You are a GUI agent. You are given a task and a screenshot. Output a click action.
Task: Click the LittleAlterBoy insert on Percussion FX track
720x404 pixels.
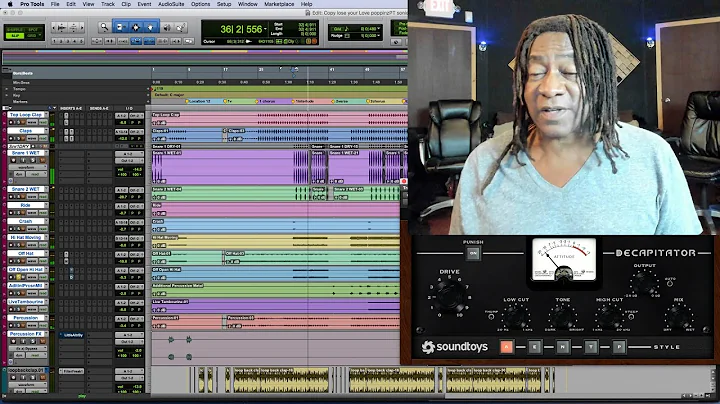pyautogui.click(x=72, y=335)
